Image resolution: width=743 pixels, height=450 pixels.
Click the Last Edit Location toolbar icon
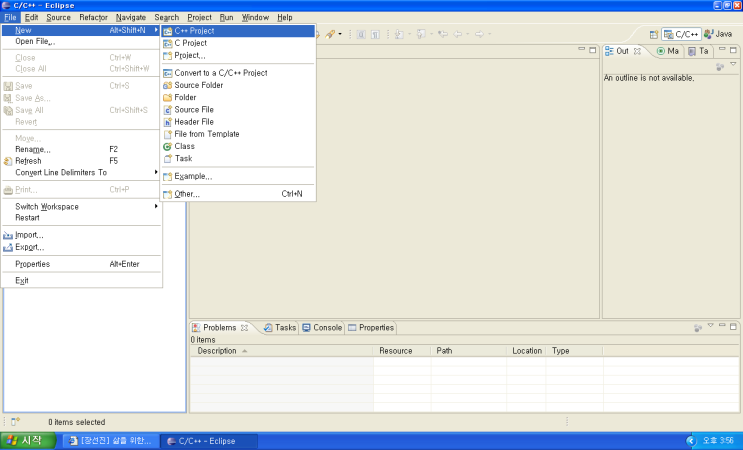(x=443, y=34)
